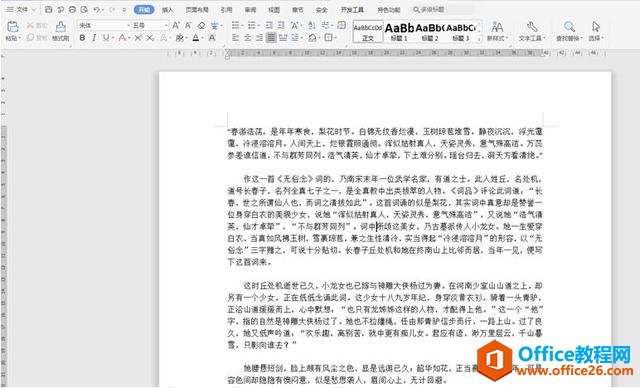Toggle Align Left paragraph alignment
Viewport: 640px width, 388px height.
(x=235, y=38)
